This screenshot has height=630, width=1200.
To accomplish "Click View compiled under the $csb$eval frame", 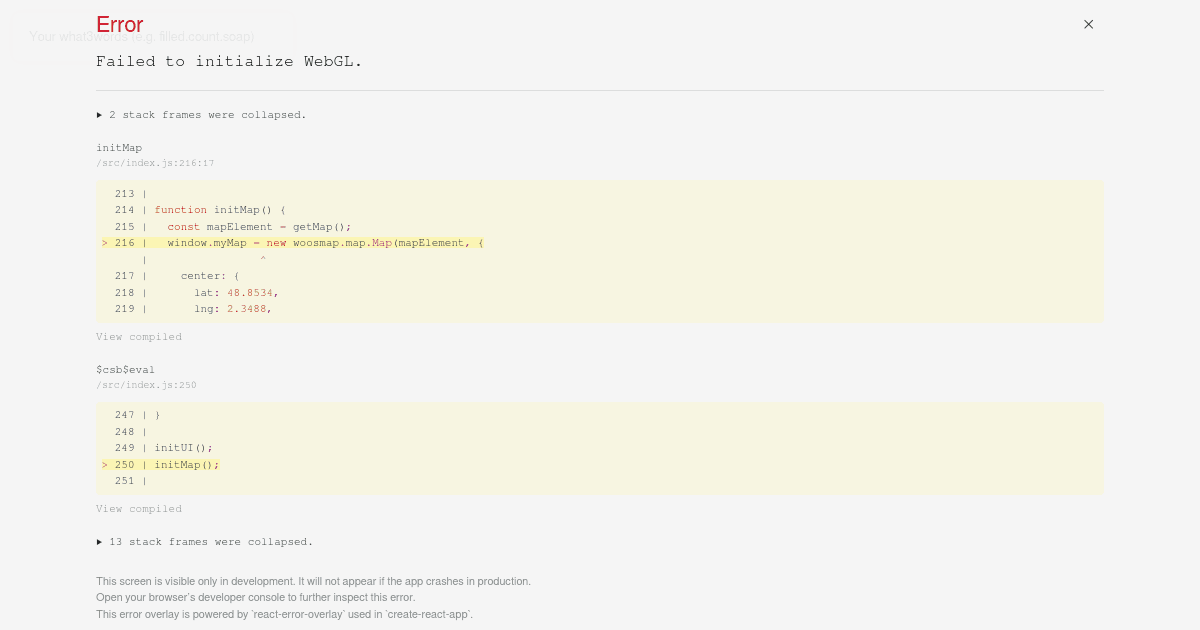I will click(x=139, y=508).
